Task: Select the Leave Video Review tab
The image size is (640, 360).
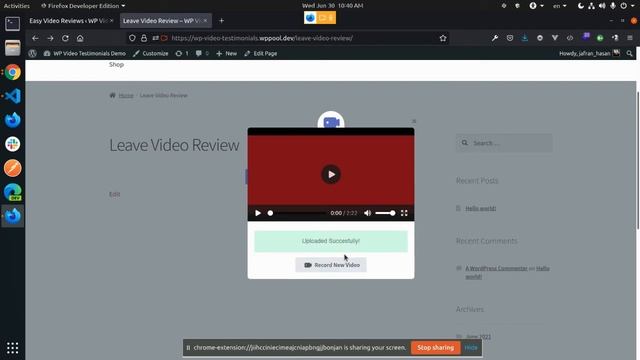Action: click(162, 20)
